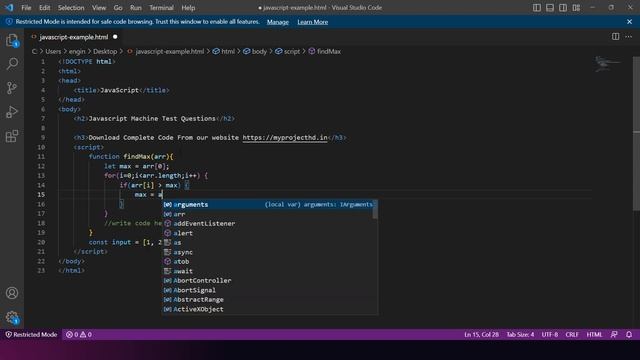Click the Learn More link
Image resolution: width=640 pixels, height=360 pixels.
pyautogui.click(x=313, y=22)
